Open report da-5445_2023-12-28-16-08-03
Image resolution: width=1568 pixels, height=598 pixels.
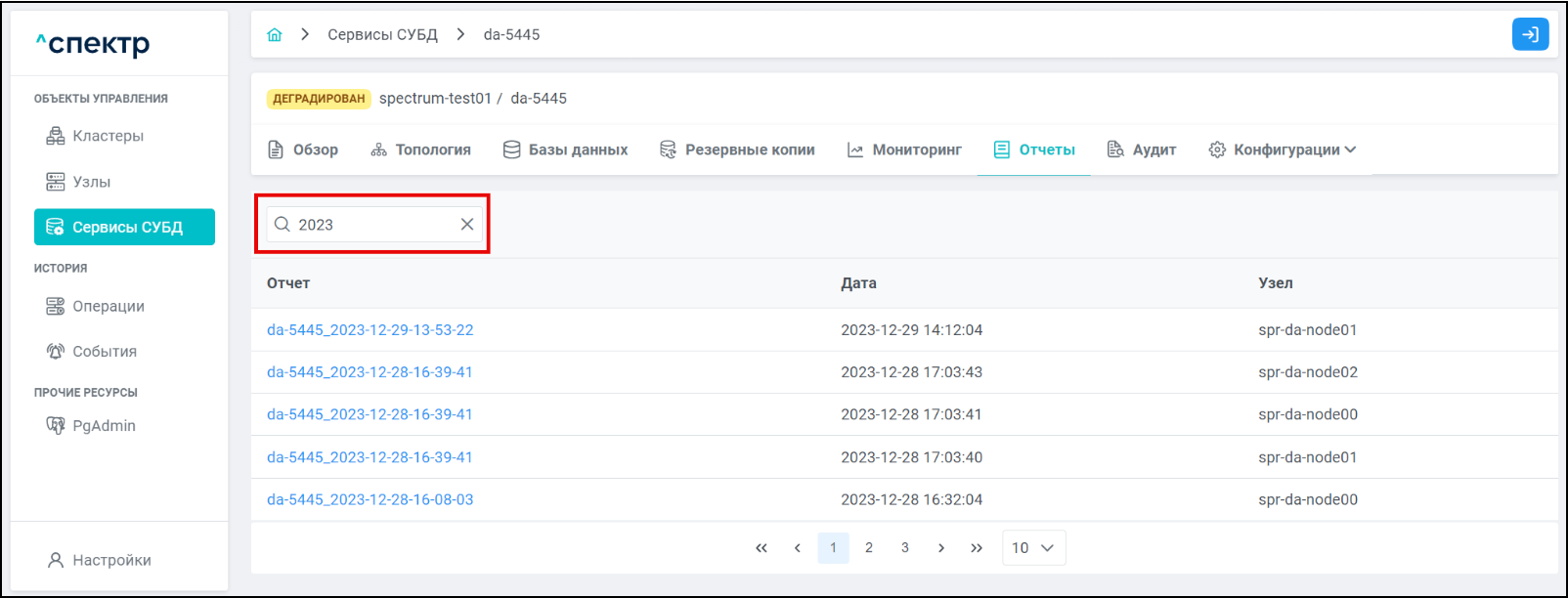(x=370, y=499)
